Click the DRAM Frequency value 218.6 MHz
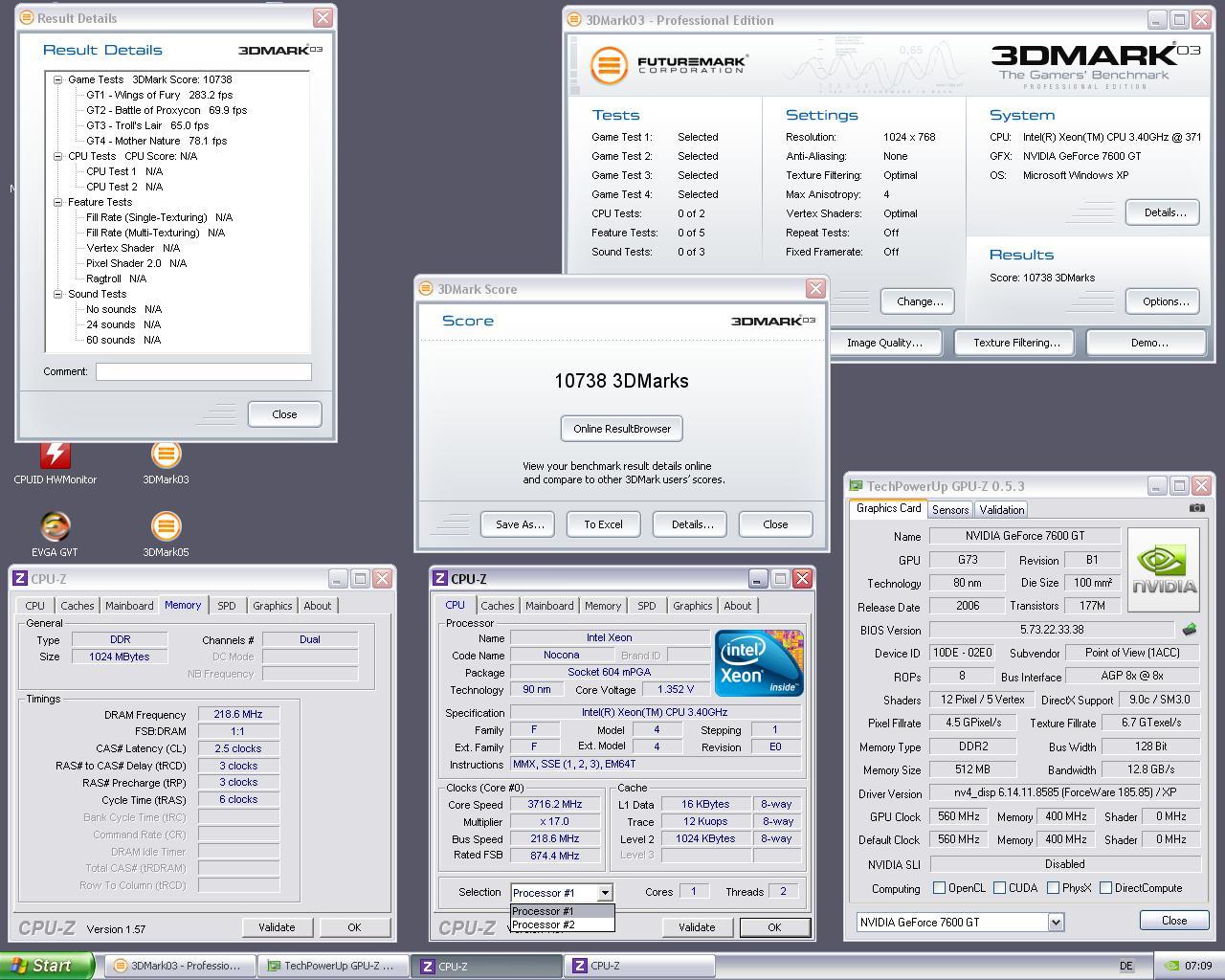Screen dimensions: 1225x980 (238, 714)
